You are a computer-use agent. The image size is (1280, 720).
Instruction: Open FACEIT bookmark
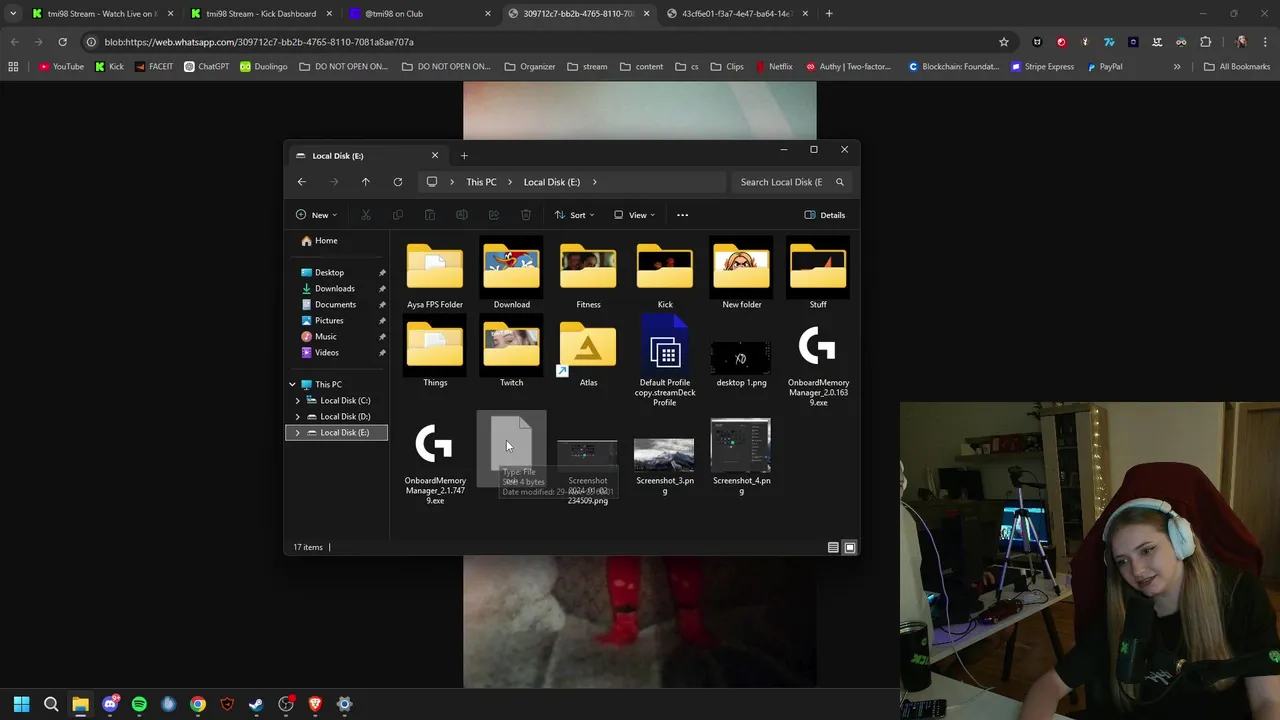pyautogui.click(x=154, y=67)
